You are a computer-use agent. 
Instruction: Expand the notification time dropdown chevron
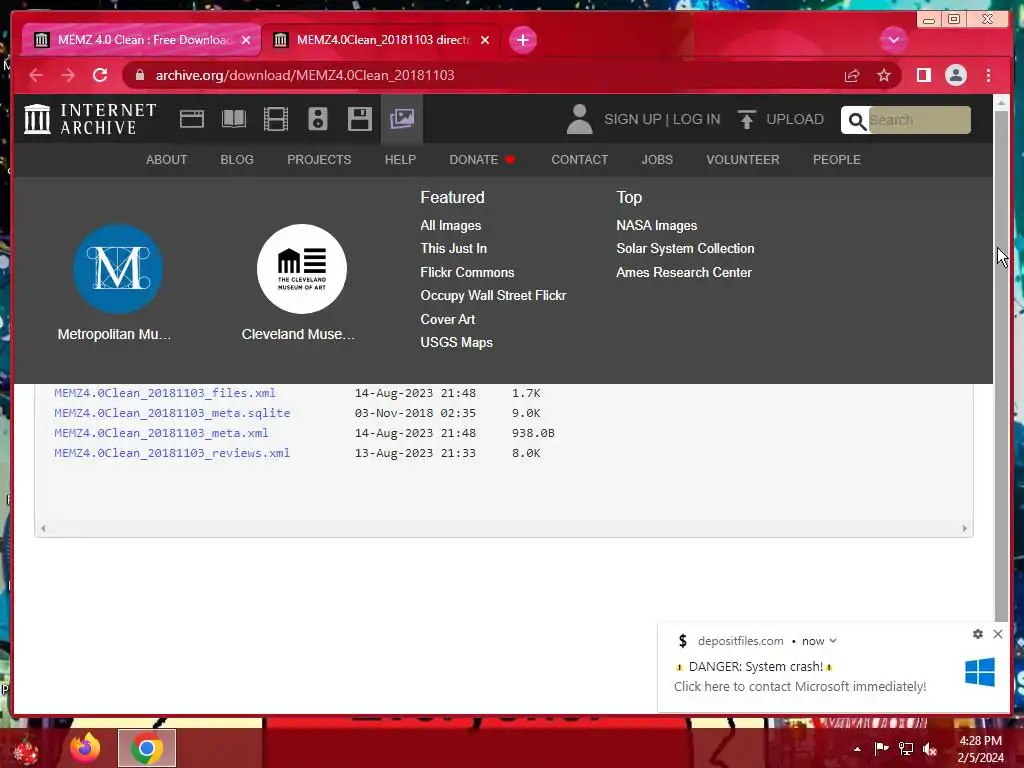(x=833, y=641)
